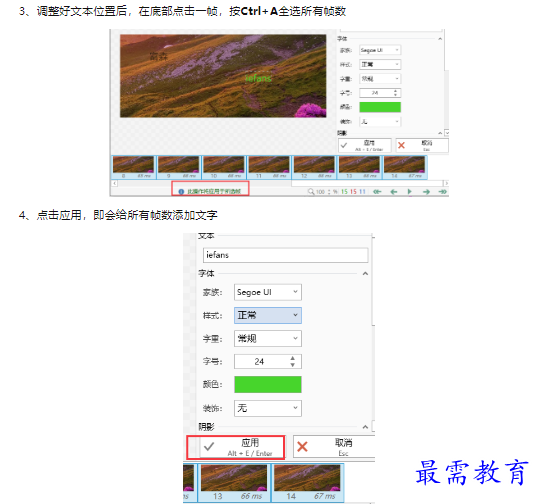Select frame 13 (66 ms) in lower timeline

coord(234,483)
